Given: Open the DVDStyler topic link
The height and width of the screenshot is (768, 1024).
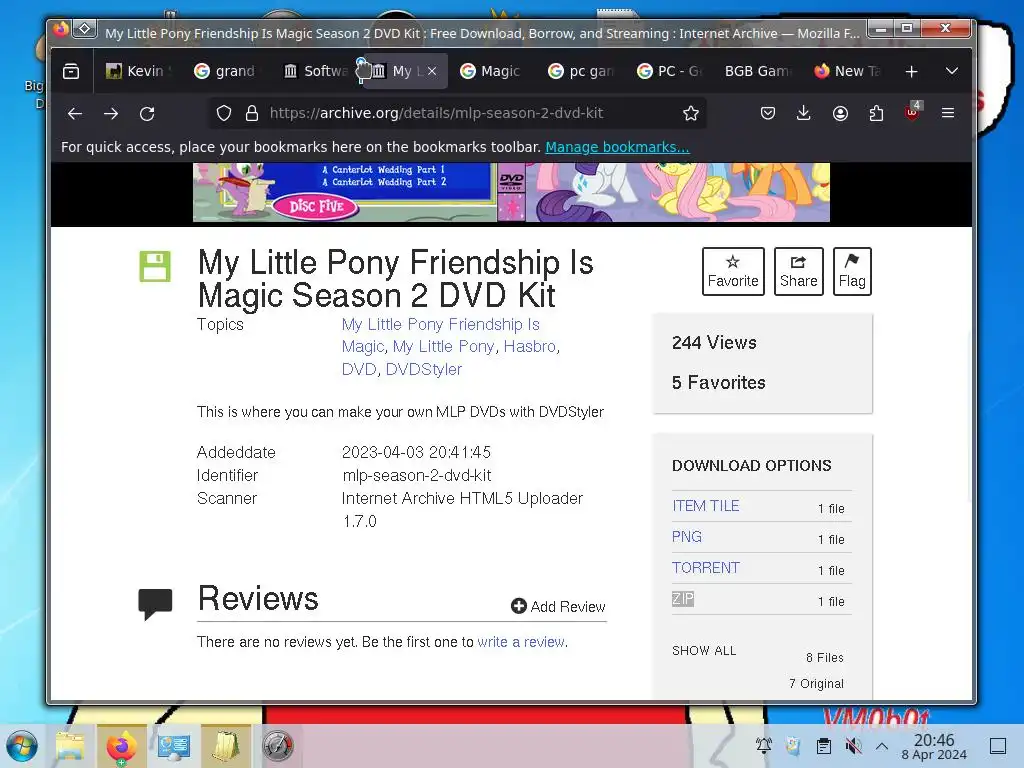Looking at the screenshot, I should tap(424, 369).
